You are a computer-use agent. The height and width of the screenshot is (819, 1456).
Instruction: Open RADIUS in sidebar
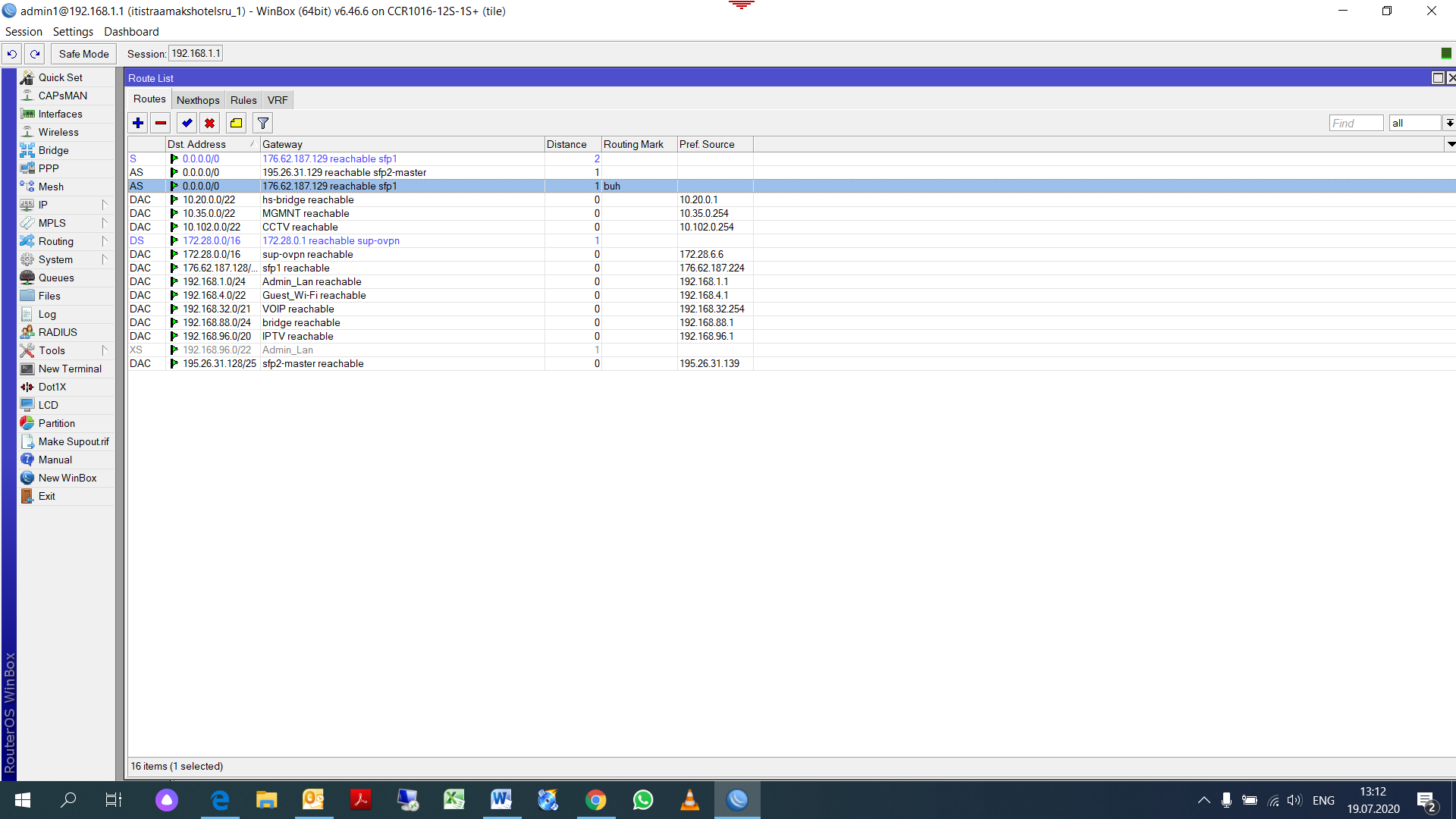pos(66,332)
